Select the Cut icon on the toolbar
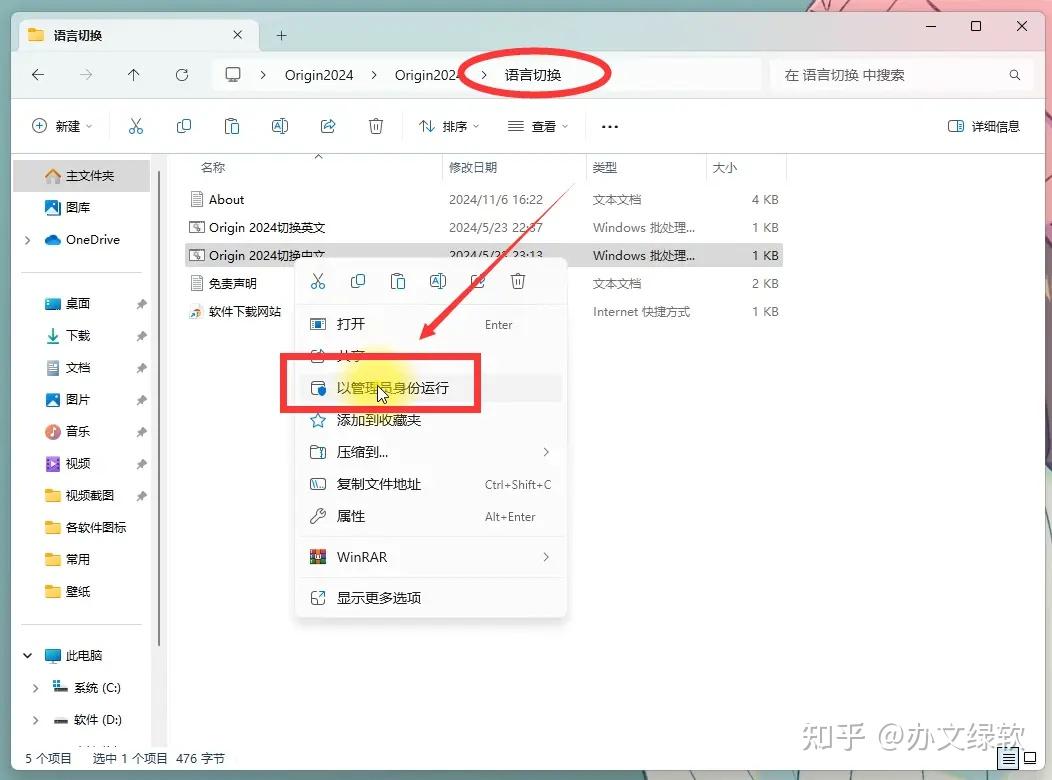The width and height of the screenshot is (1052, 780). (136, 126)
